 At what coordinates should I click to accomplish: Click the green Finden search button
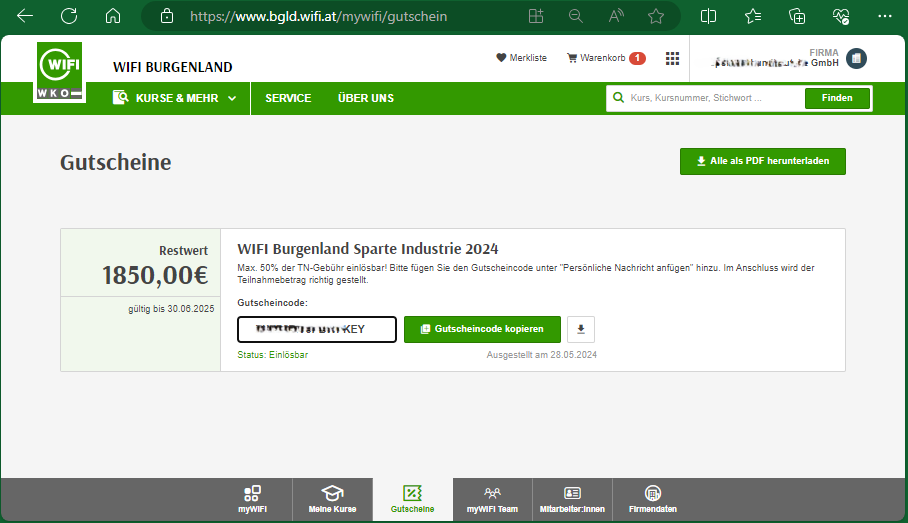pyautogui.click(x=837, y=98)
